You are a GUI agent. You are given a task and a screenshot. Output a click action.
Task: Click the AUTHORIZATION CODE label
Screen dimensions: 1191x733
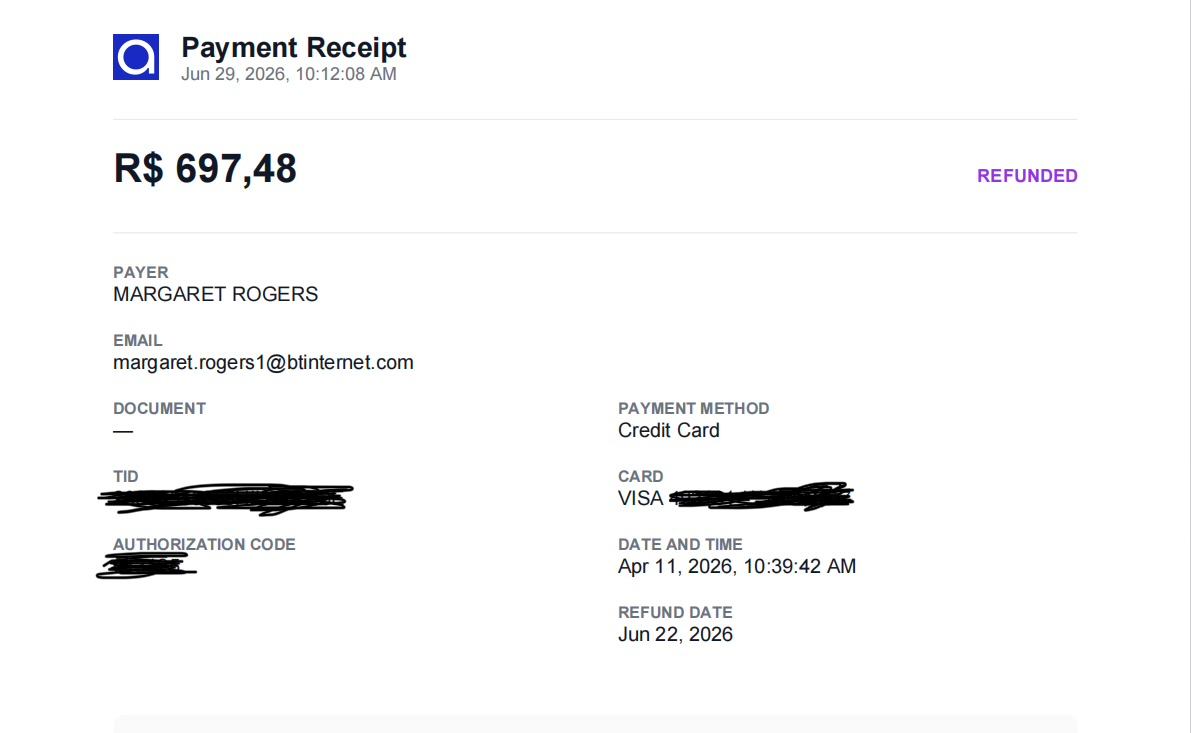204,545
